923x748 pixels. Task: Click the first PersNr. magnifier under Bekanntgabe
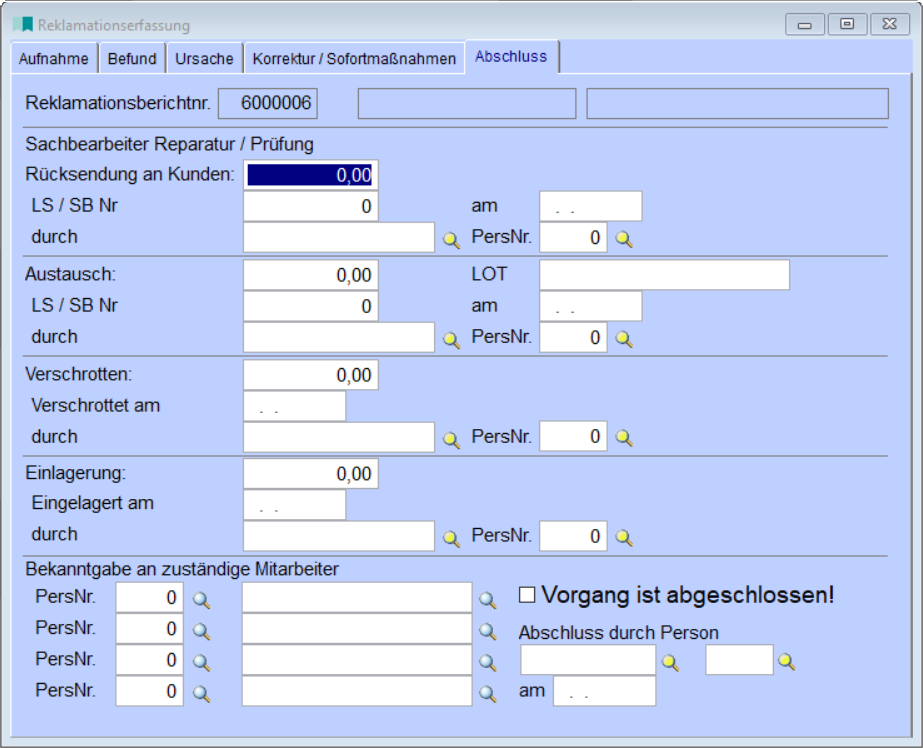click(x=201, y=600)
